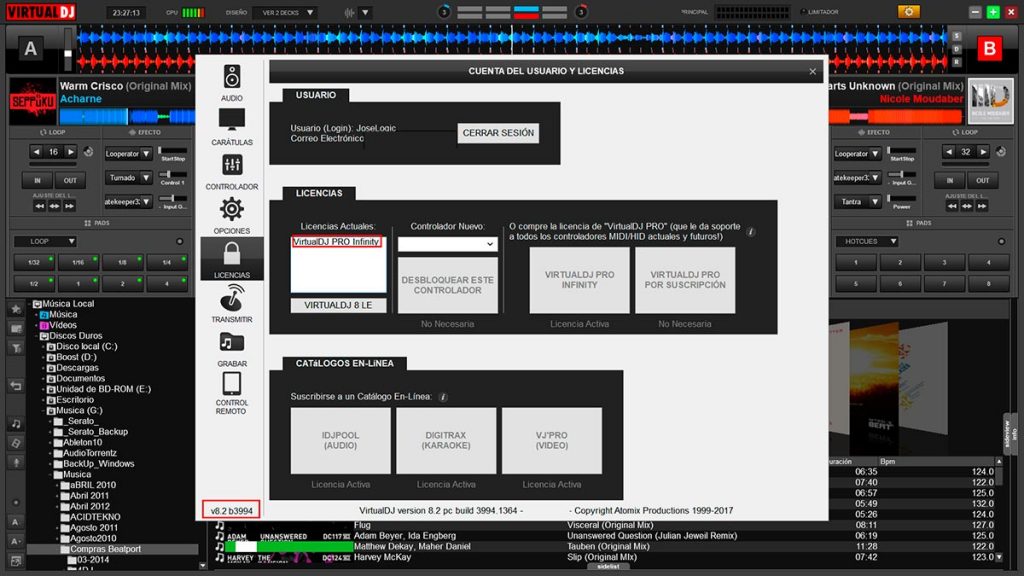Click info icon beside Catálogo En-Línea
The width and height of the screenshot is (1024, 576).
(x=443, y=397)
